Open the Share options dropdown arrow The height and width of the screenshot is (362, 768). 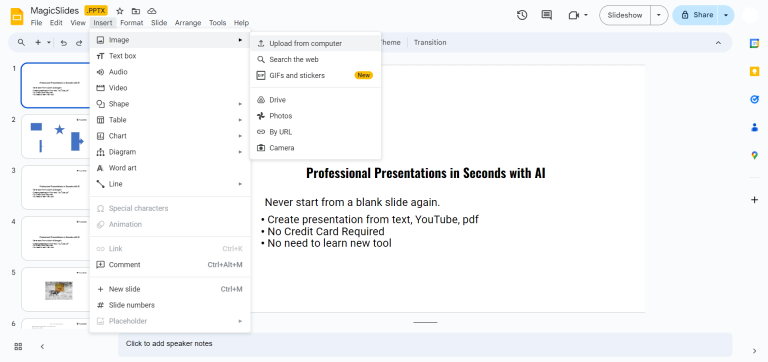coord(726,15)
